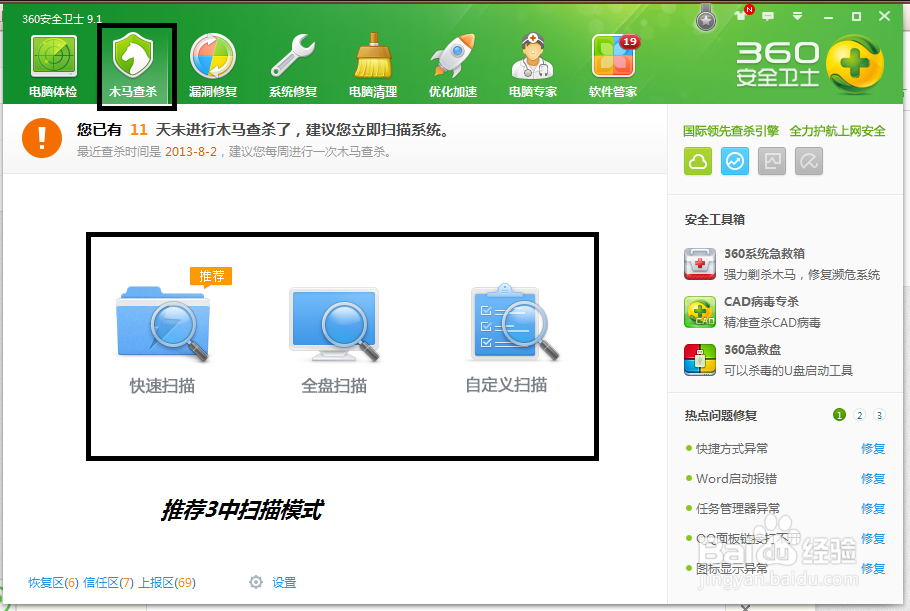910x611 pixels.
Task: Click 国际领先查杀引擎 heading text
Action: tap(731, 131)
